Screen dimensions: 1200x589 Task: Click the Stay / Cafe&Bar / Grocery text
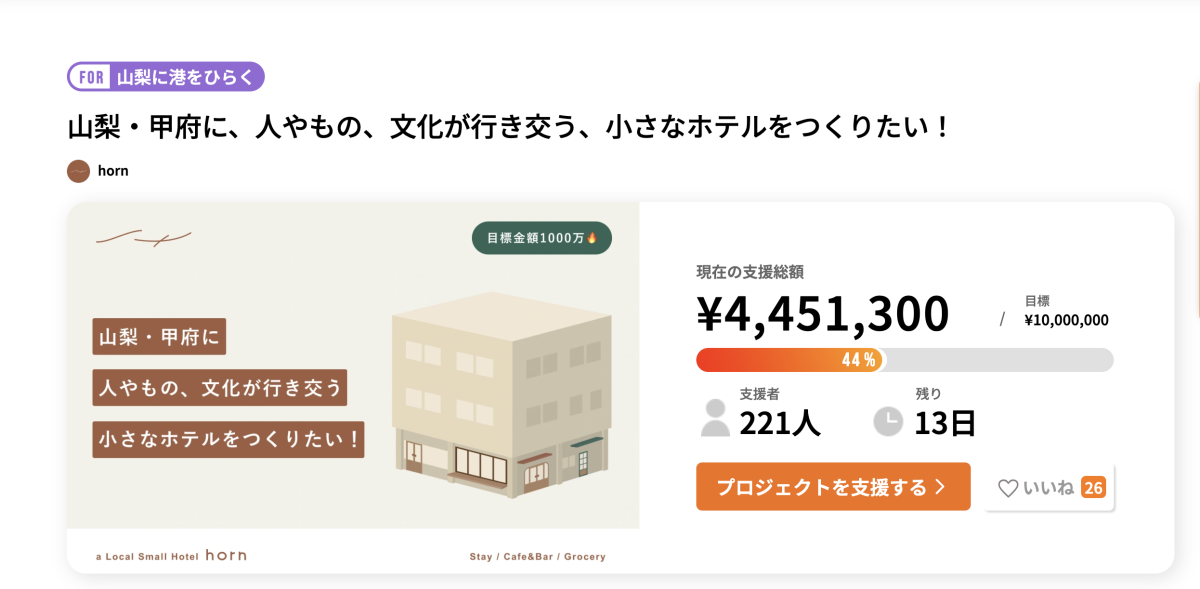(537, 557)
